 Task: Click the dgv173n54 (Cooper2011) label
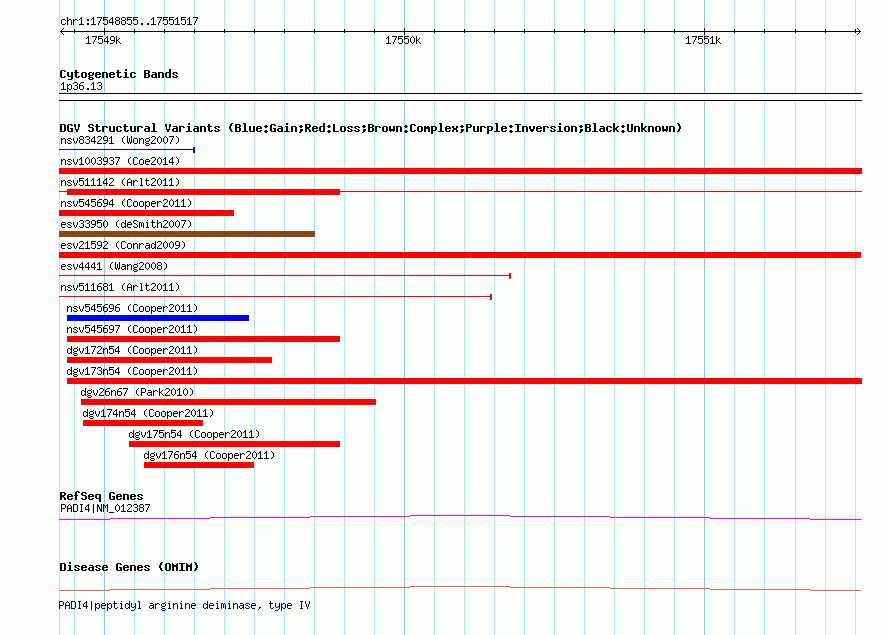pyautogui.click(x=132, y=371)
